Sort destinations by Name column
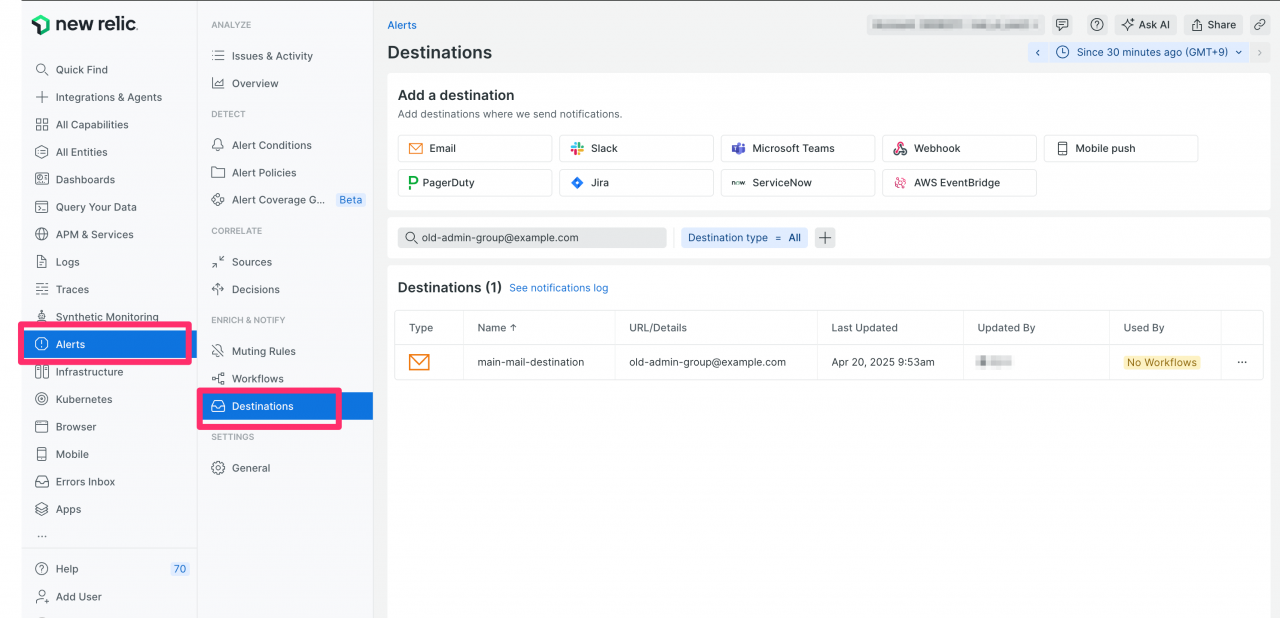 [x=497, y=328]
